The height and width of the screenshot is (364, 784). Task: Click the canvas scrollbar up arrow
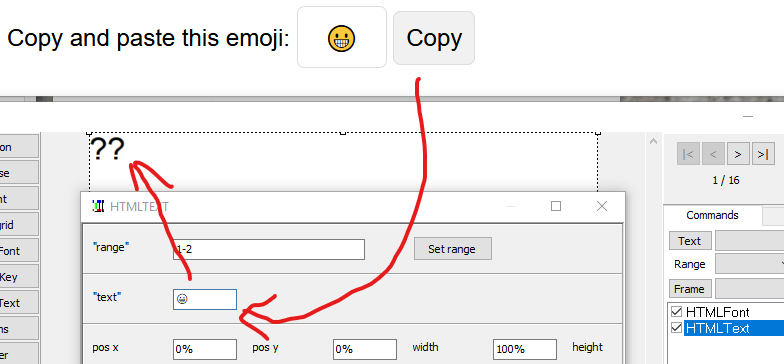[x=653, y=142]
